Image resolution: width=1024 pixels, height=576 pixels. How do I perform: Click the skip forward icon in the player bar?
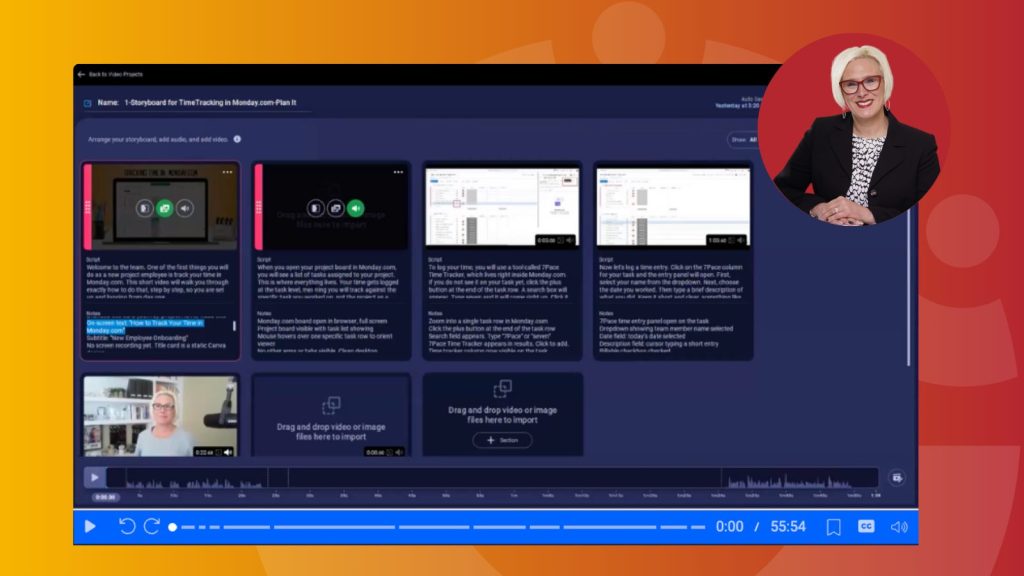152,526
